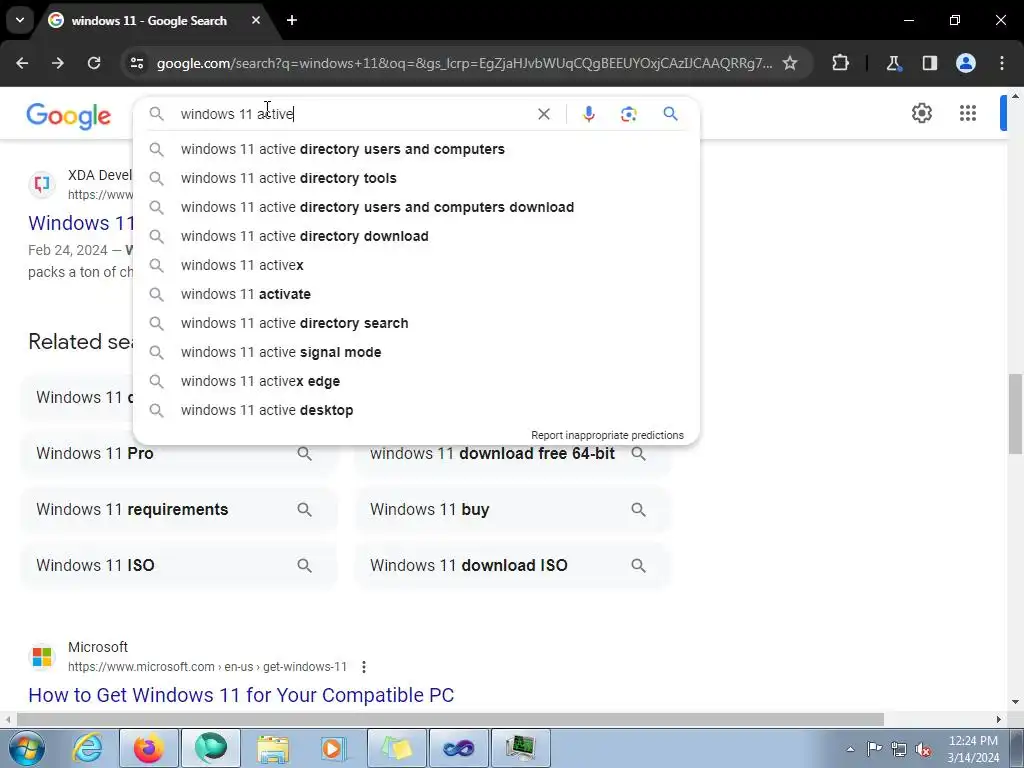
Task: Clear the search box with X icon
Action: click(543, 114)
